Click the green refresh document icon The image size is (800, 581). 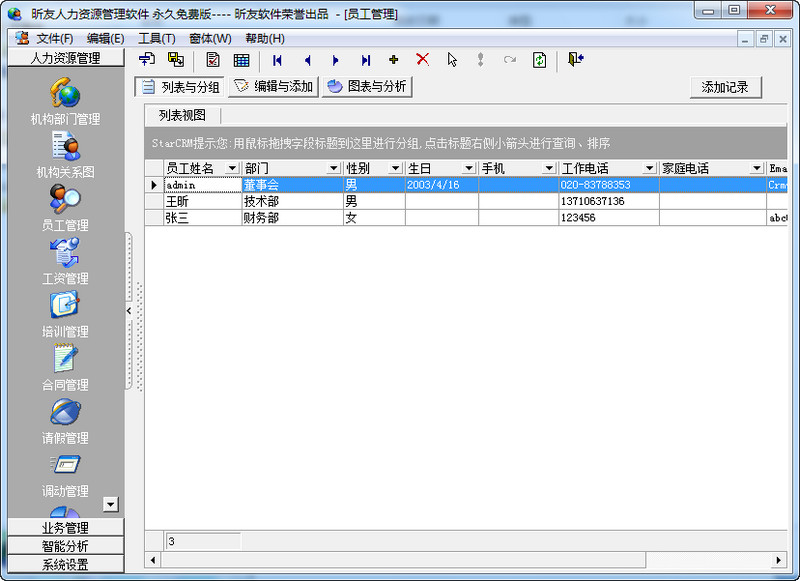click(539, 60)
